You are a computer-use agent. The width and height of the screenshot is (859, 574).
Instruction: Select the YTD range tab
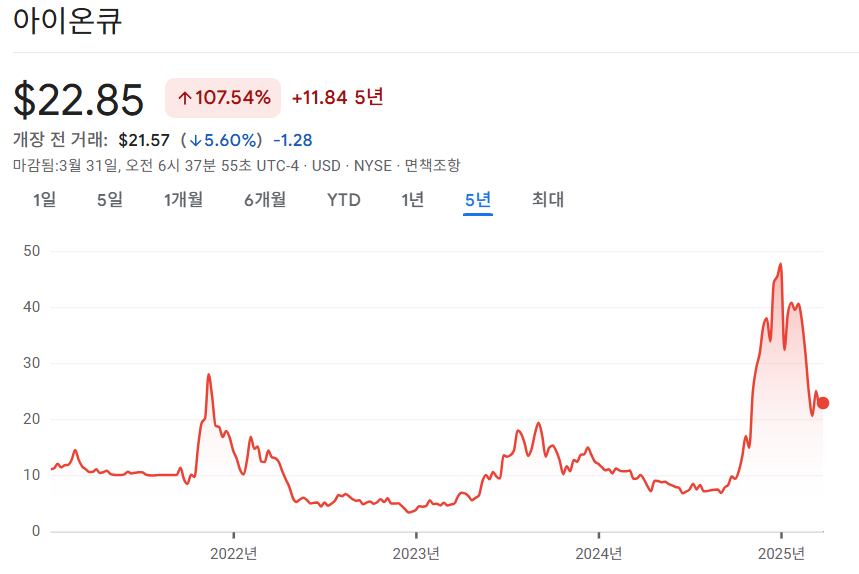(x=343, y=200)
